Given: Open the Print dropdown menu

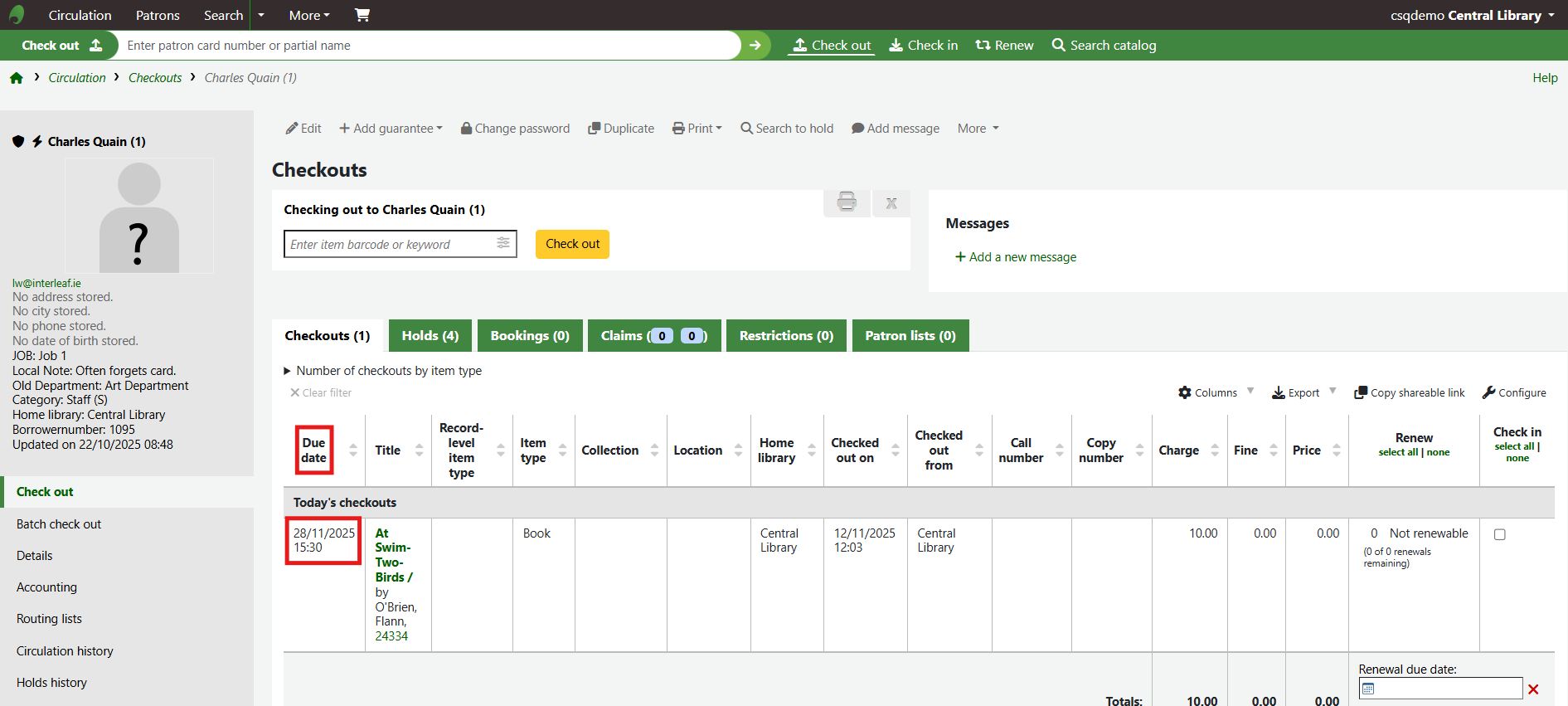Looking at the screenshot, I should (697, 129).
